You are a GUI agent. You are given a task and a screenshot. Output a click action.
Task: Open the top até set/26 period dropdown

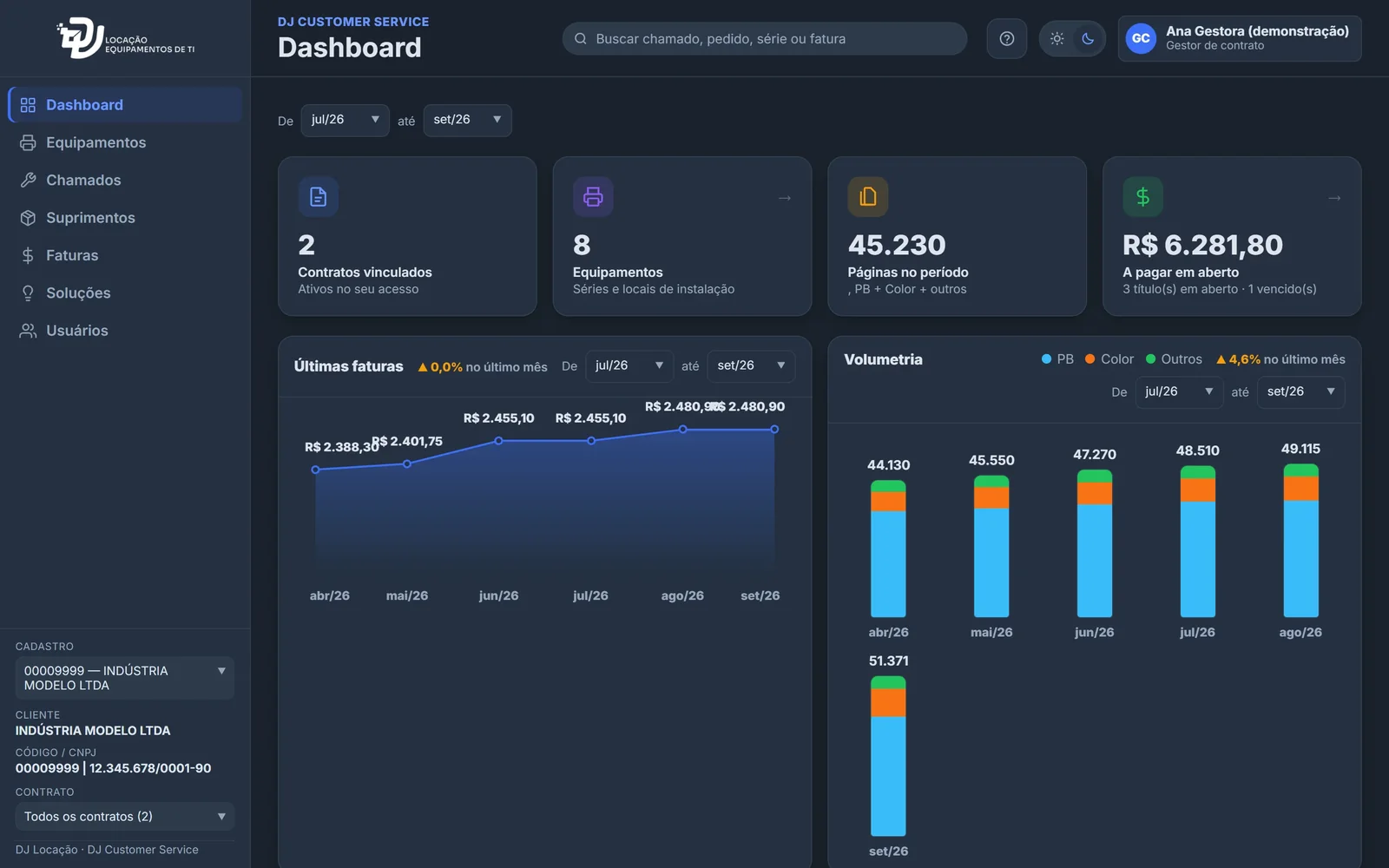(467, 120)
